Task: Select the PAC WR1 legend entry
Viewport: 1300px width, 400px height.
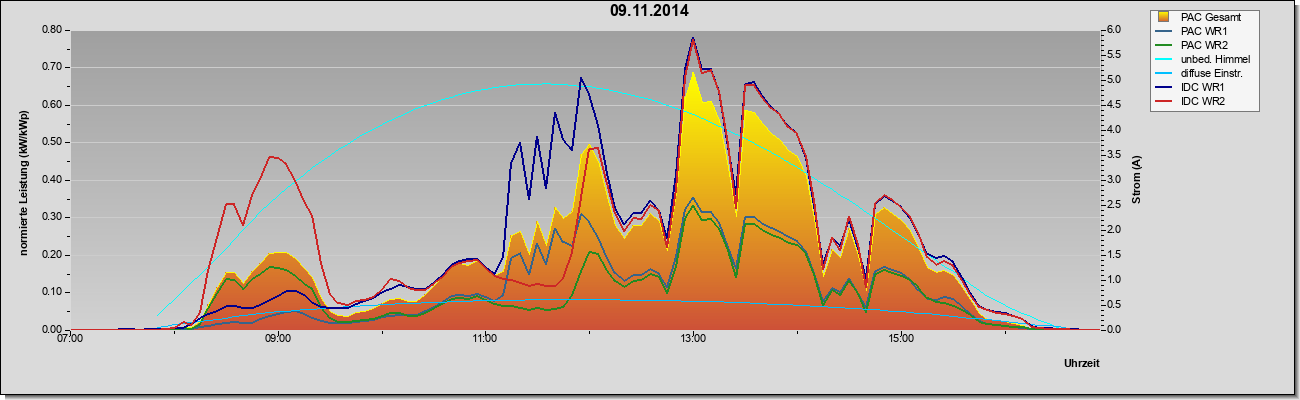Action: coord(1203,31)
